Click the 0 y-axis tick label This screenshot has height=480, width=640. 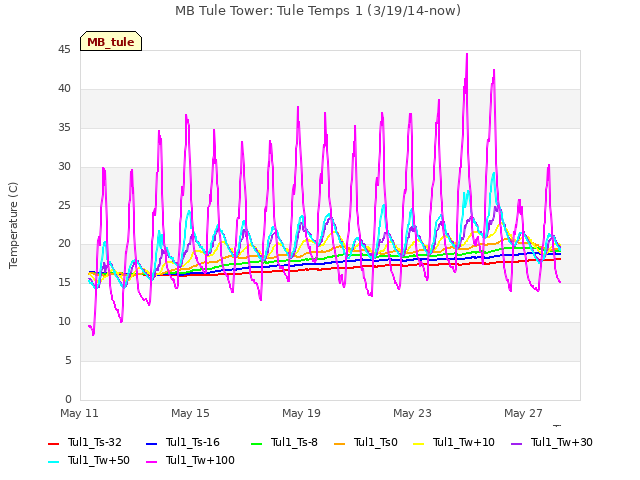pyautogui.click(x=68, y=399)
